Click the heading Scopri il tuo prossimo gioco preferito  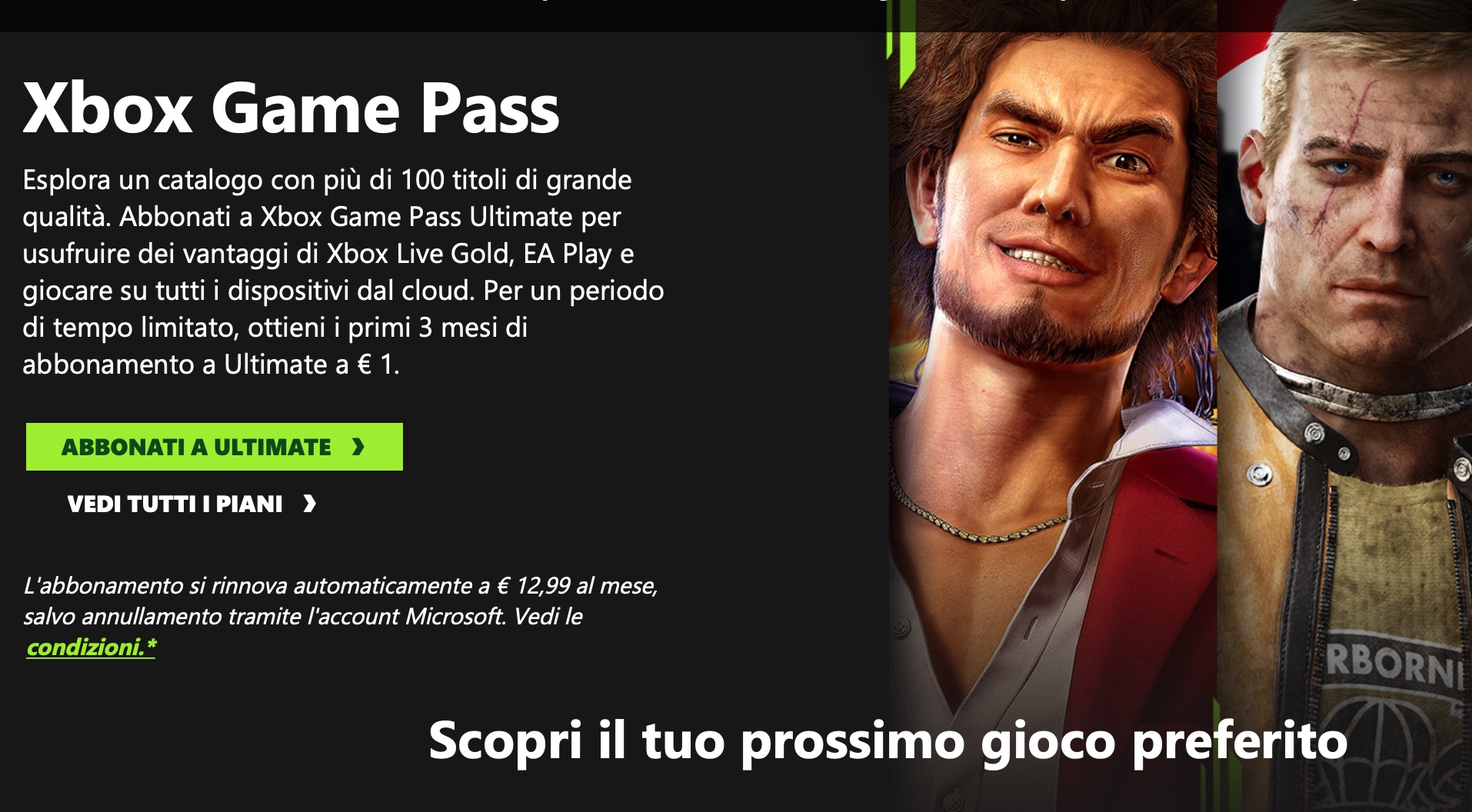coord(888,741)
